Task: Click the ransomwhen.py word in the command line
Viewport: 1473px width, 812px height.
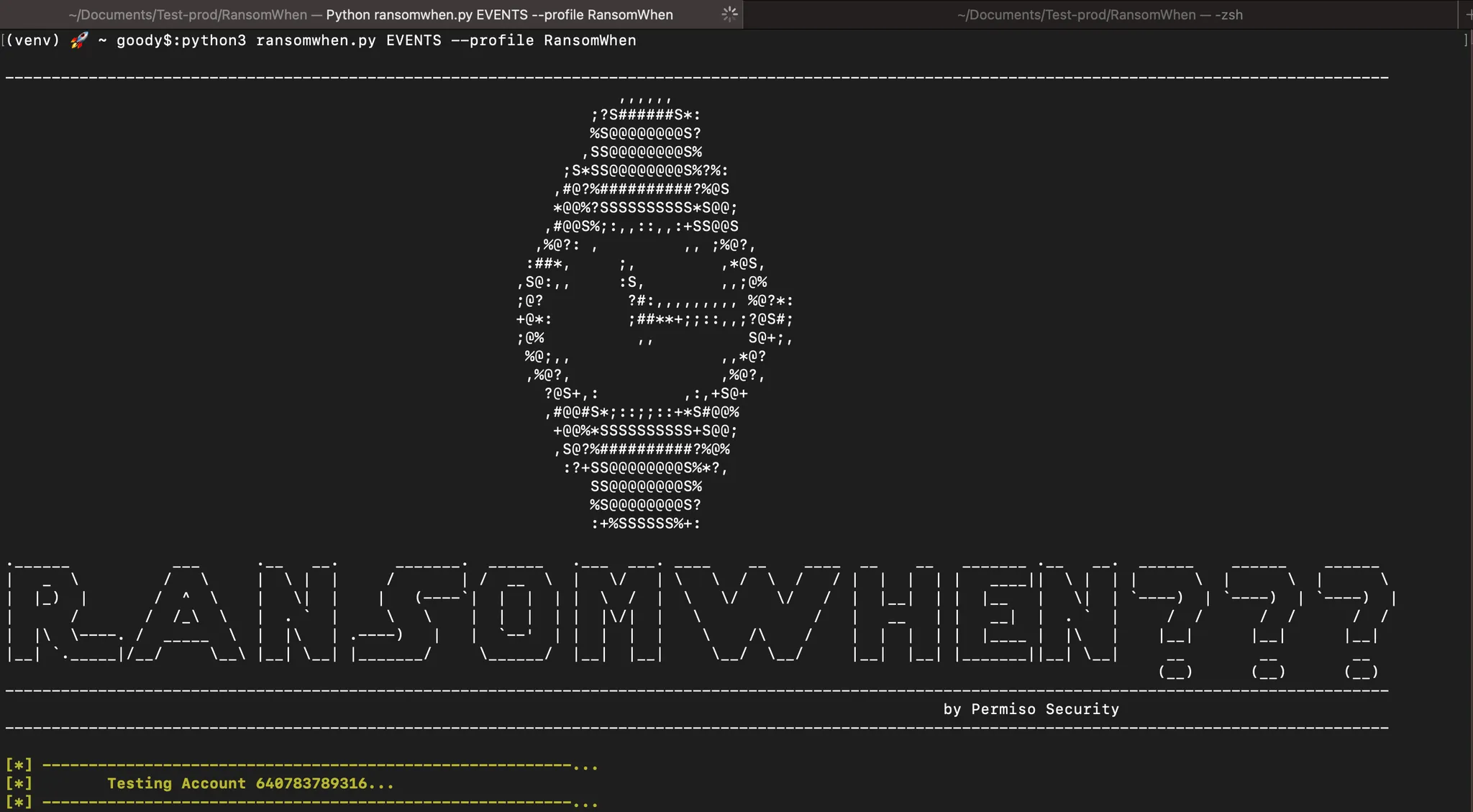Action: click(x=316, y=40)
